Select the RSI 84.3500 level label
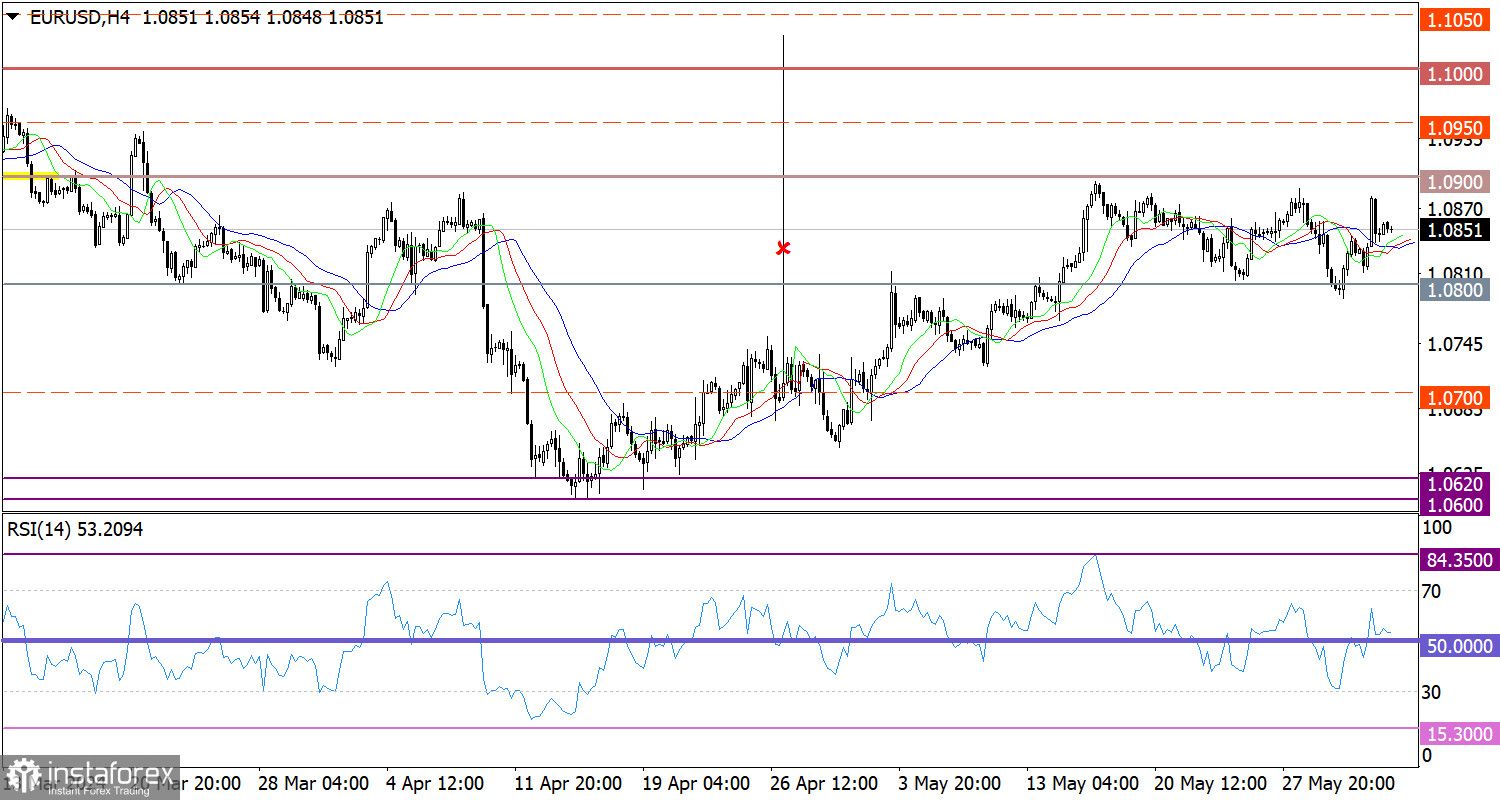This screenshot has width=1500, height=800. point(1459,561)
